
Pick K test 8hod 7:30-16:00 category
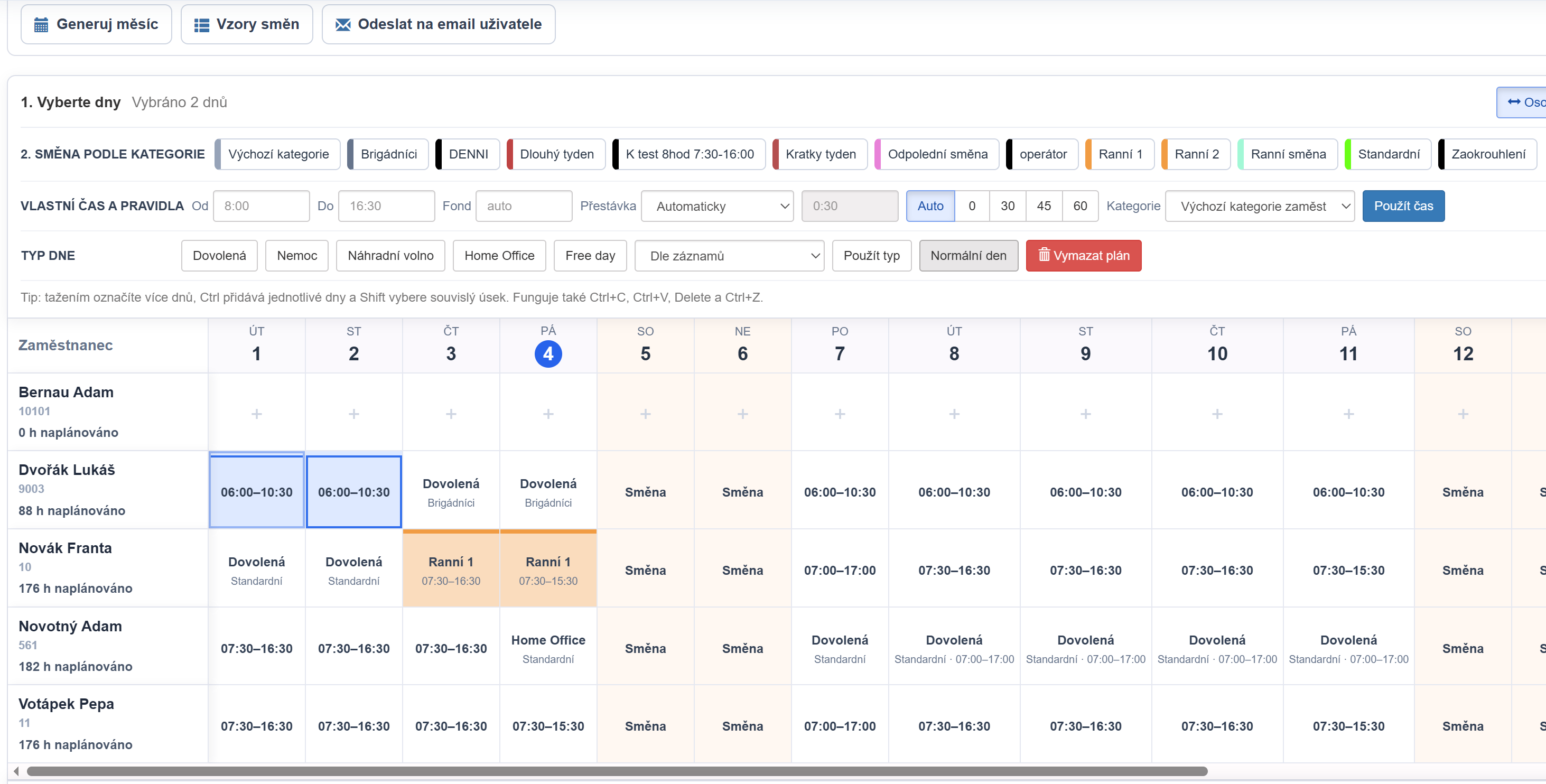689,154
